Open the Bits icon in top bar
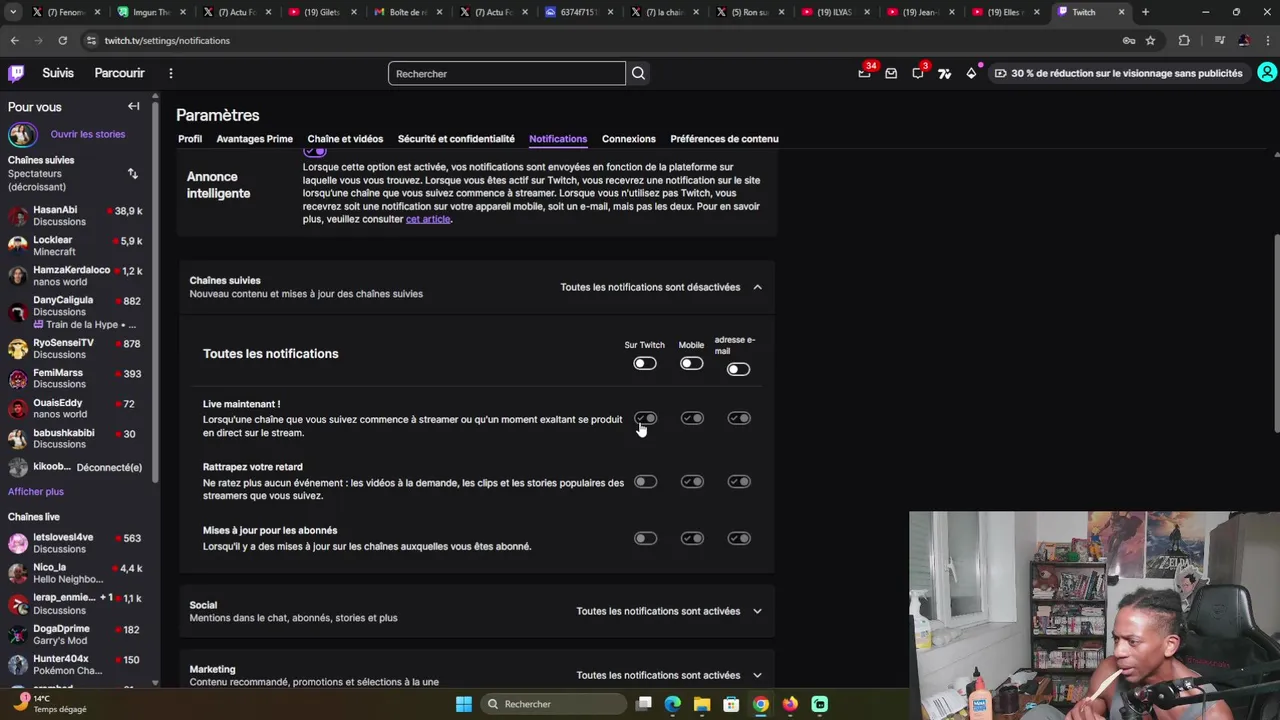 (x=944, y=73)
